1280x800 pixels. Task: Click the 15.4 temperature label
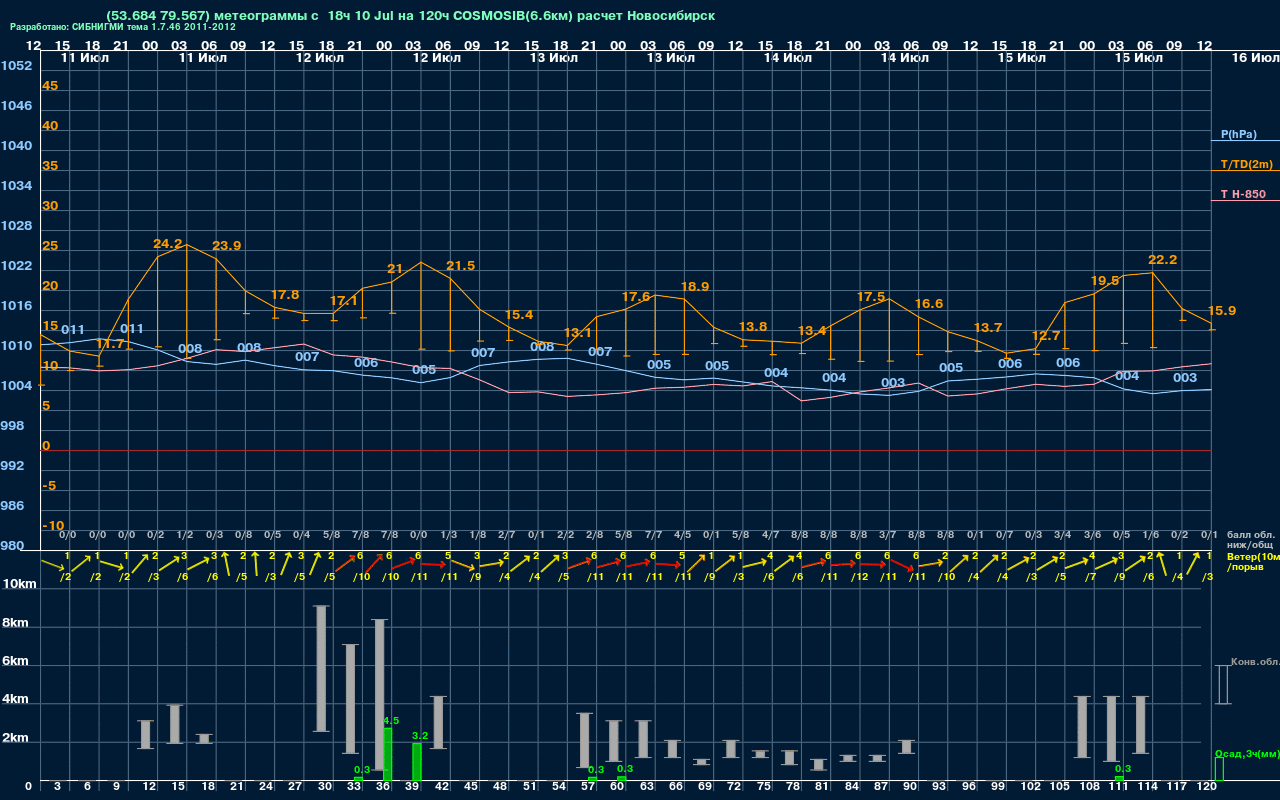pyautogui.click(x=519, y=315)
